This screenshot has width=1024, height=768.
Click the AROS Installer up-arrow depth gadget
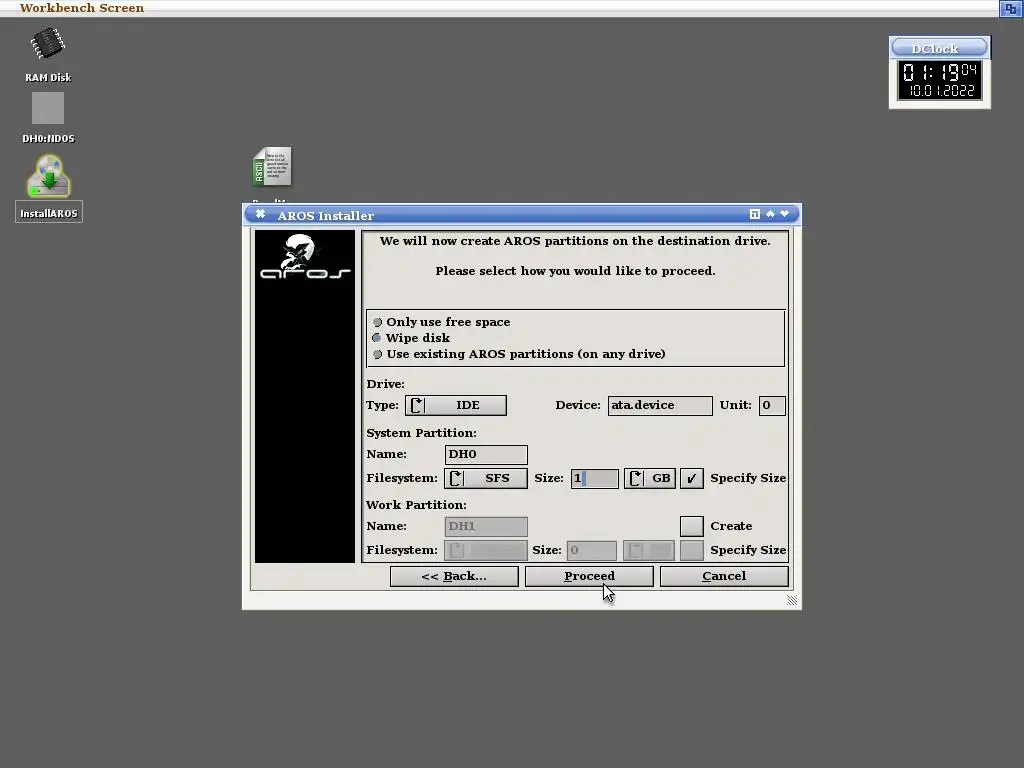[770, 214]
